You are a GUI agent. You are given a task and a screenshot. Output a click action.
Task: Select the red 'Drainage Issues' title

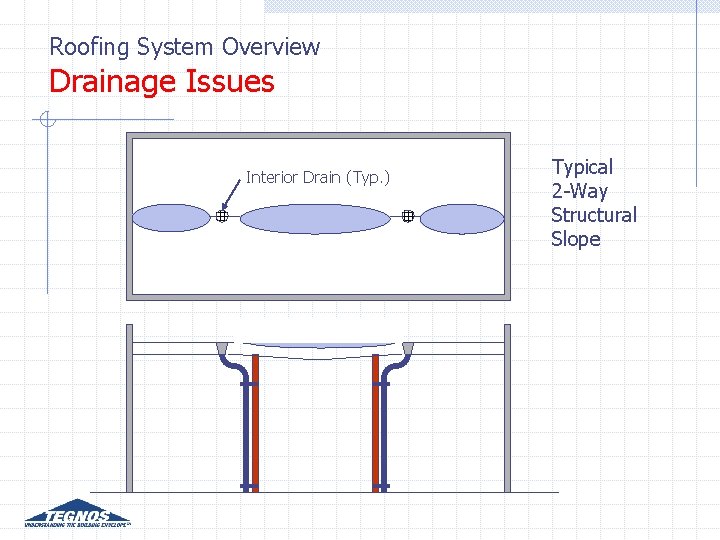coord(162,81)
